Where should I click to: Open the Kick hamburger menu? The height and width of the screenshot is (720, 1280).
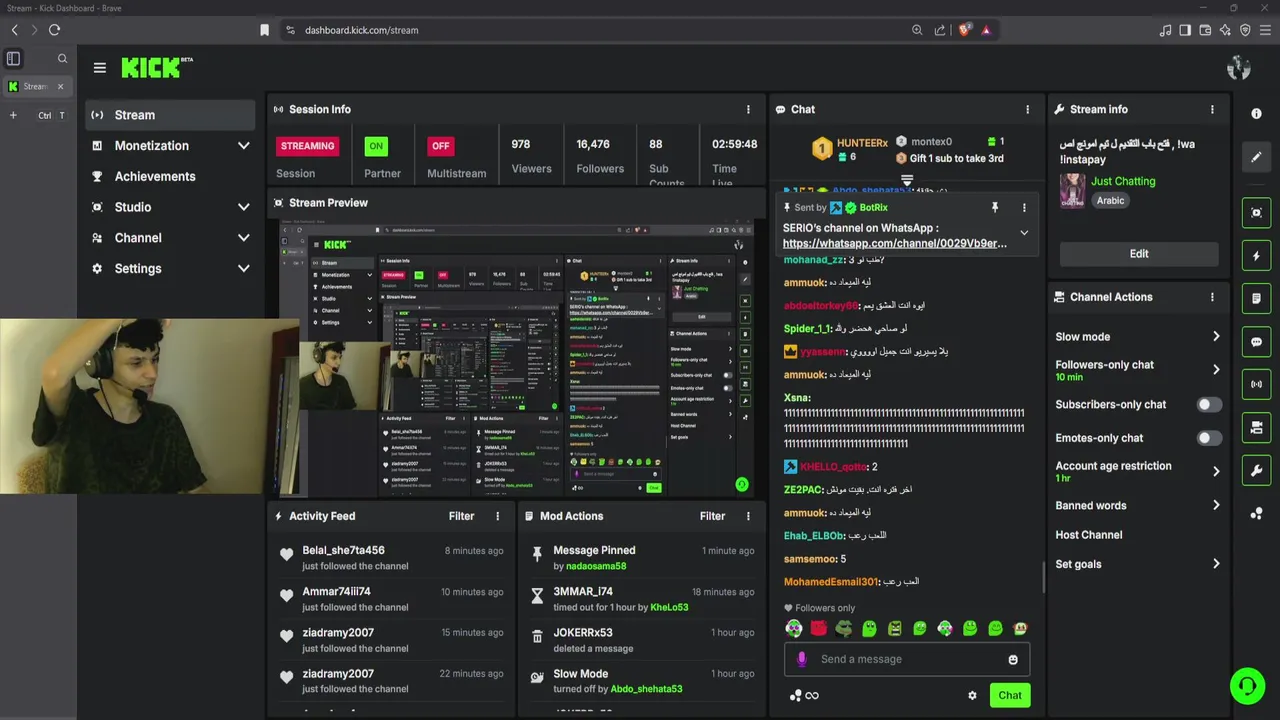pyautogui.click(x=99, y=68)
